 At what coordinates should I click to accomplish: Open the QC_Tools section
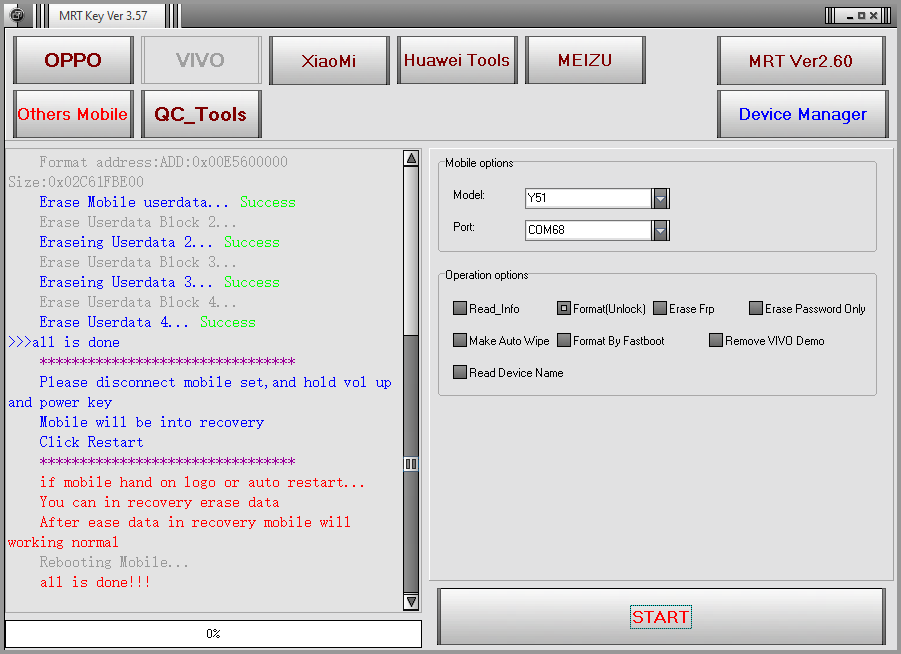(x=201, y=114)
